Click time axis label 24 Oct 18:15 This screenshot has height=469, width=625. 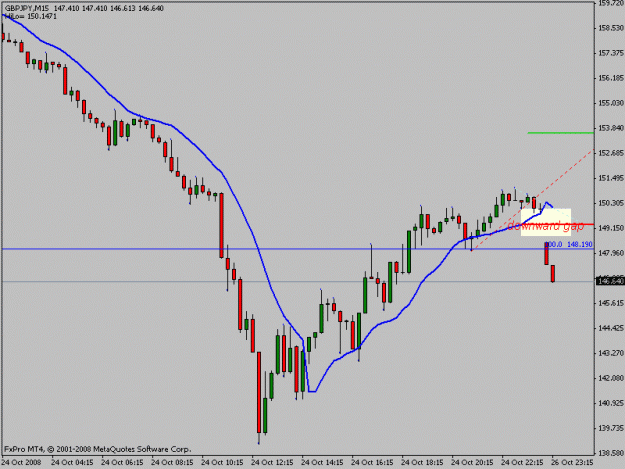(x=422, y=463)
